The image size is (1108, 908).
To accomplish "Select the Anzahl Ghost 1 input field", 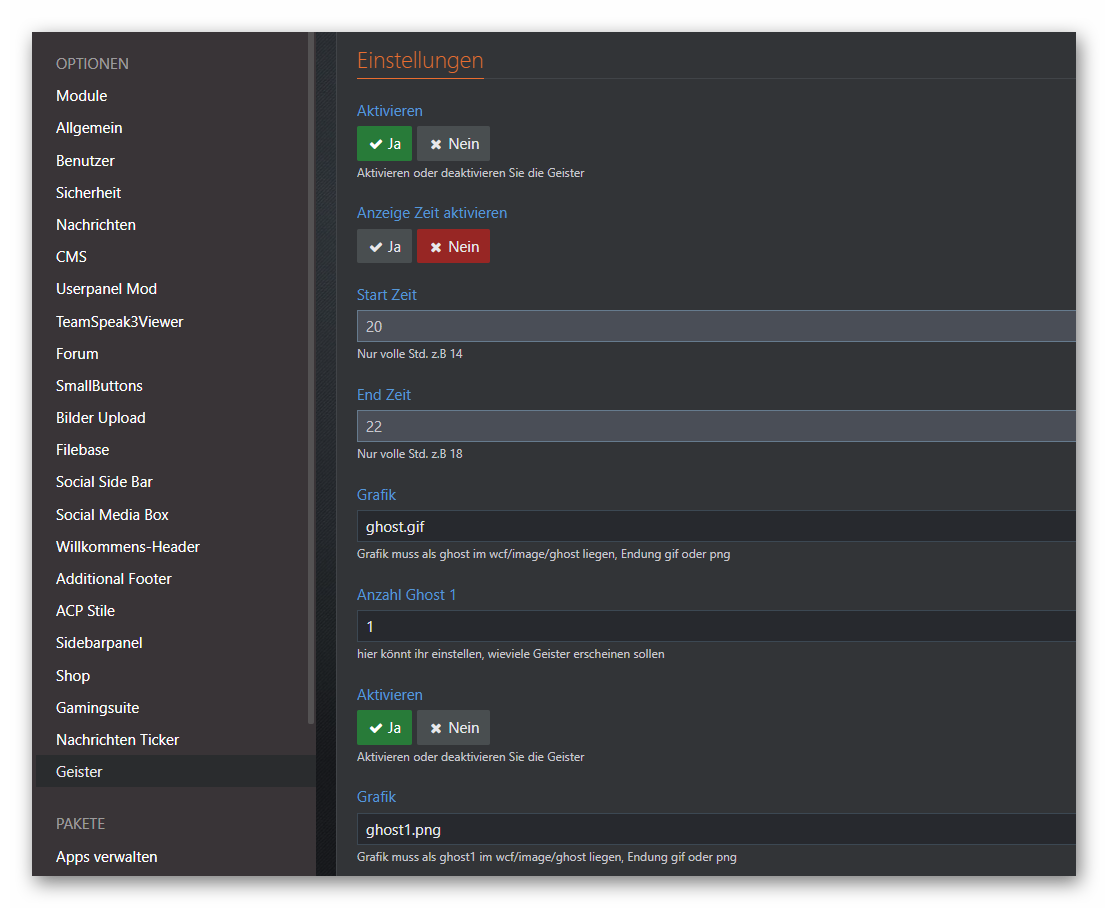I will pyautogui.click(x=715, y=627).
